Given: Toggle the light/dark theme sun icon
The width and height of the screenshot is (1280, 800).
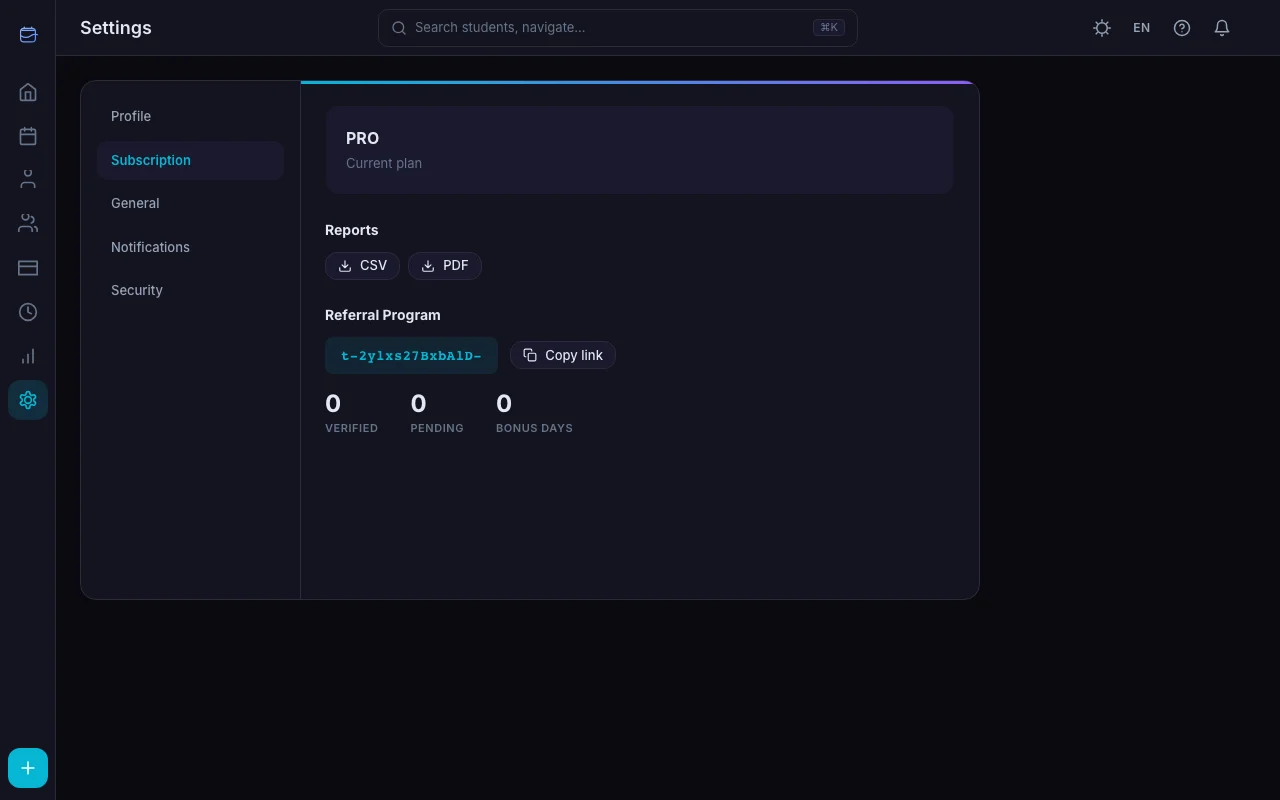Looking at the screenshot, I should pyautogui.click(x=1102, y=28).
